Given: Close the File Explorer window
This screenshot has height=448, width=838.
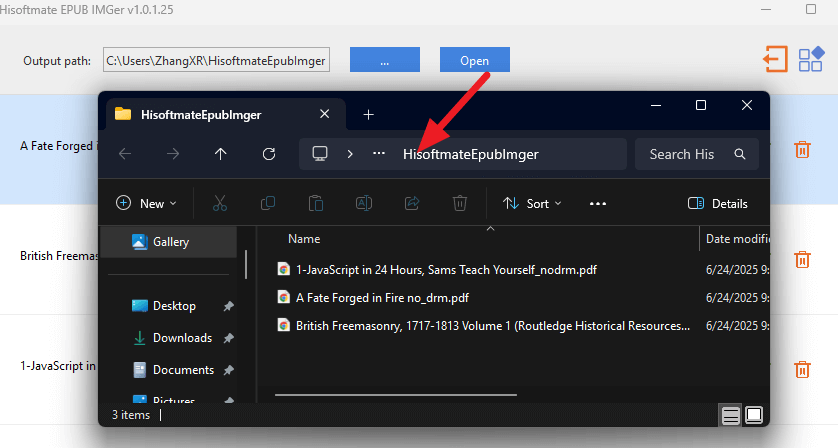Looking at the screenshot, I should pyautogui.click(x=747, y=105).
